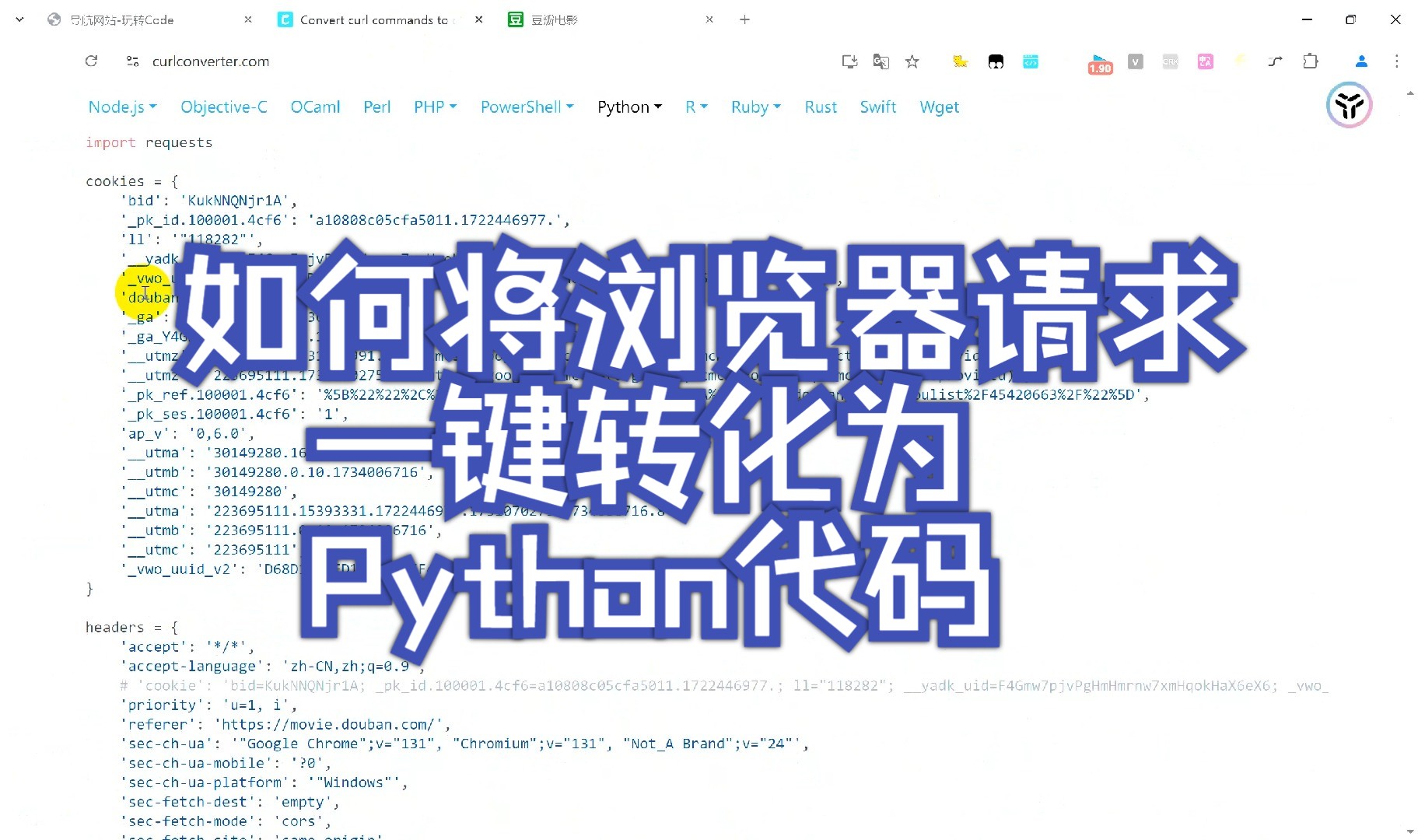Open the pink translation extension icon
This screenshot has width=1418, height=840.
(1206, 61)
